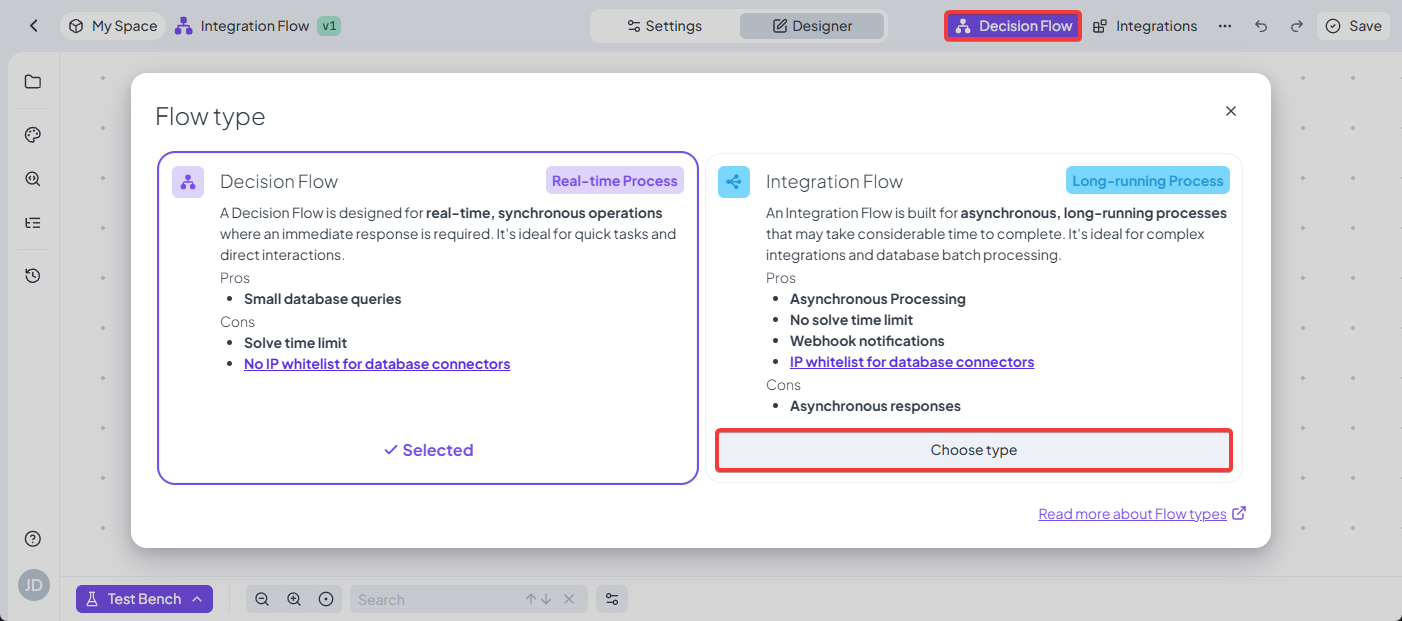Open the three-dot more options menu
This screenshot has height=621, width=1402.
click(x=1225, y=26)
